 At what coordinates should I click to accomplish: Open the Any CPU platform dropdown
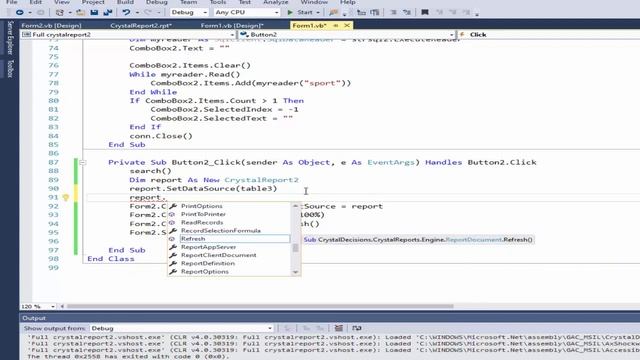(247, 12)
